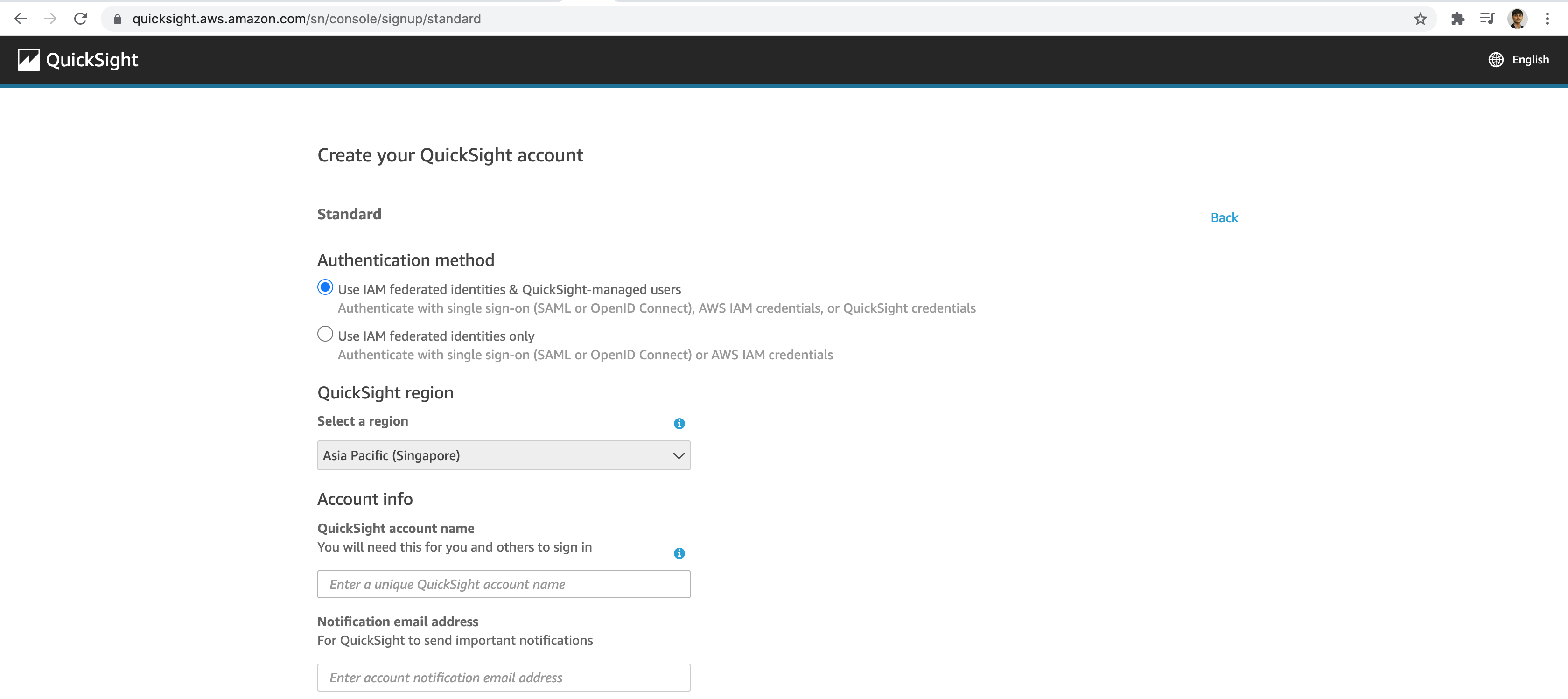The image size is (1568, 699).
Task: Click the notification email address input field
Action: [x=504, y=677]
